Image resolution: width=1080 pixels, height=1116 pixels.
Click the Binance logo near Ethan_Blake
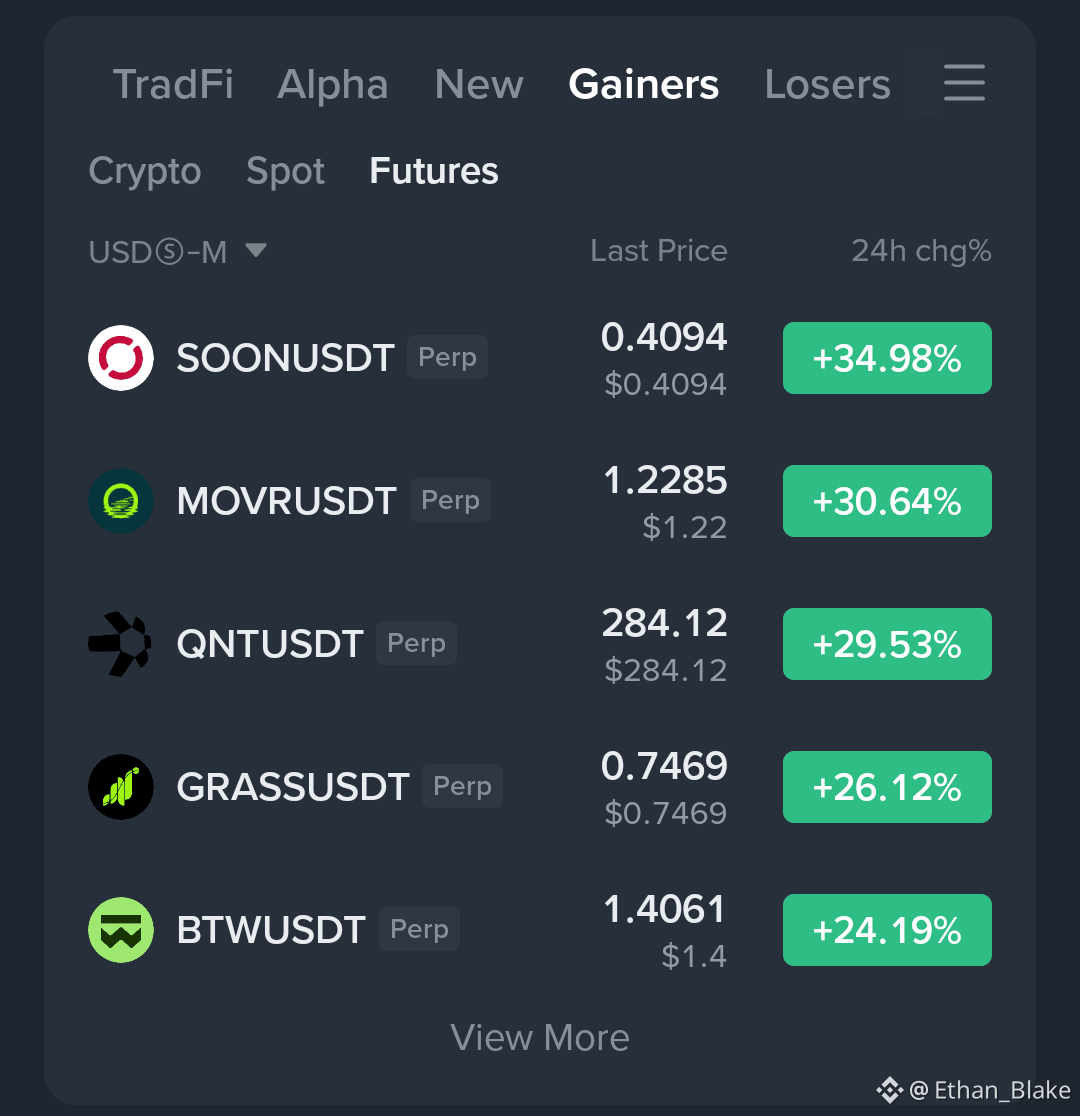point(889,1090)
